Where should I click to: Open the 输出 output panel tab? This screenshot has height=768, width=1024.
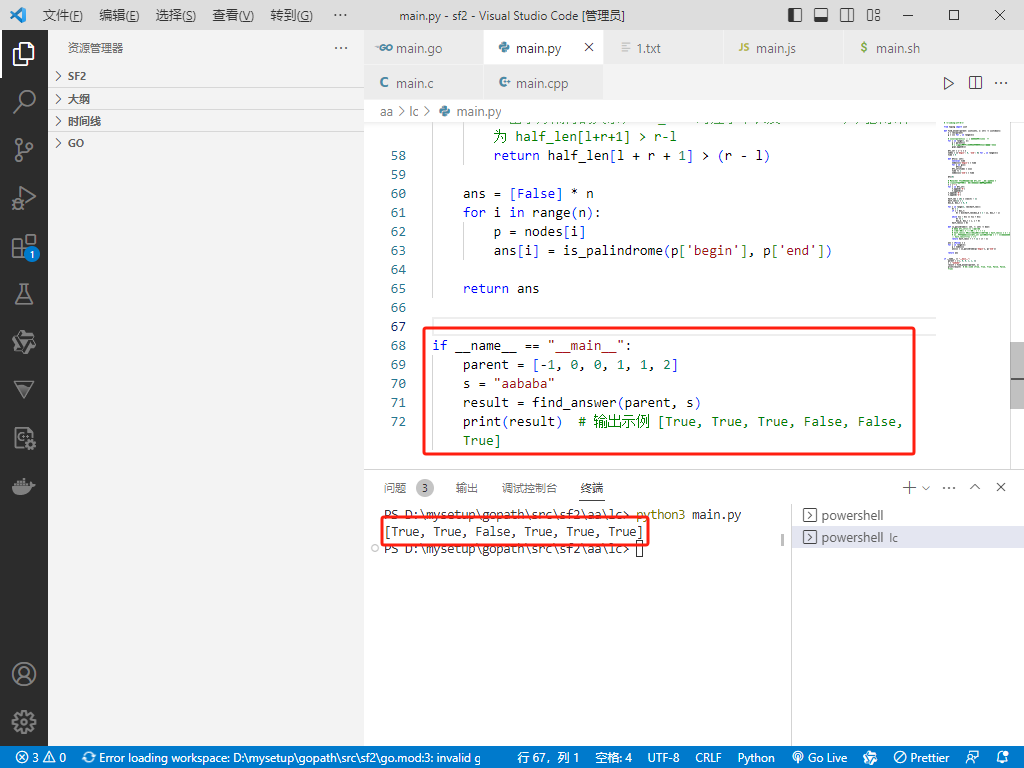[466, 488]
